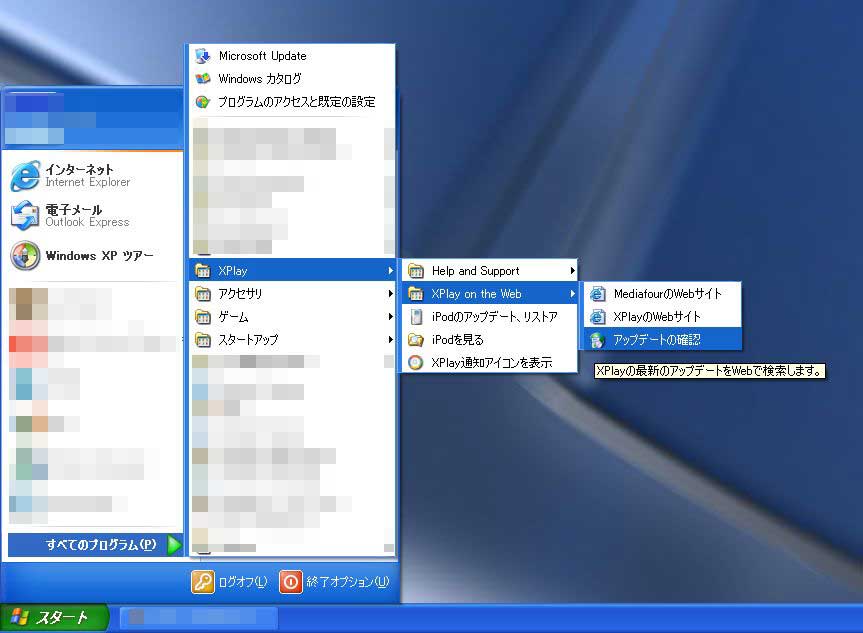
Task: Click the スタートアップ folder icon
Action: [x=203, y=340]
